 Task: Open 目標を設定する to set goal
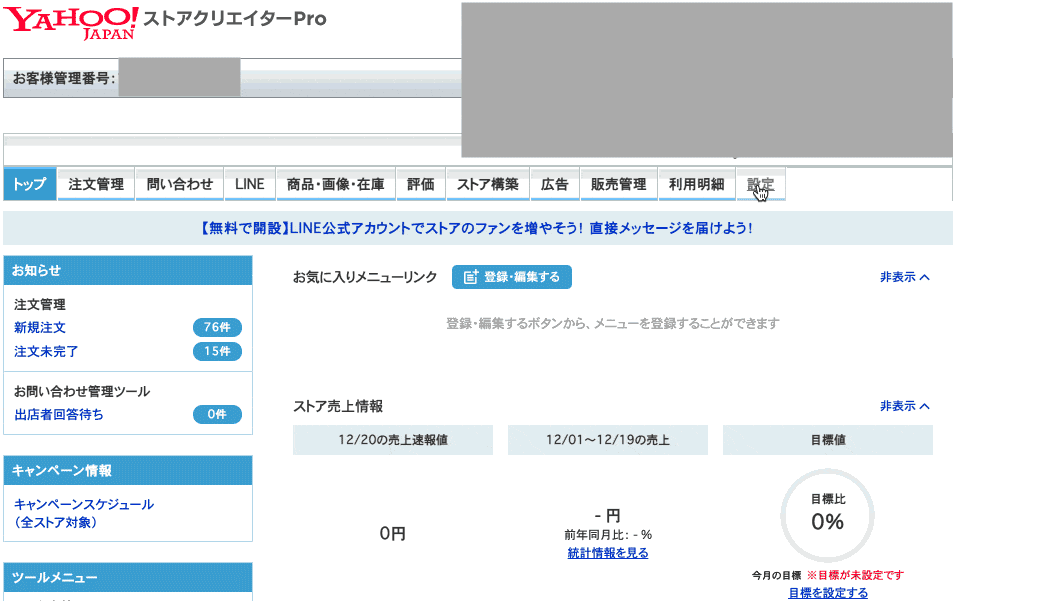830,593
